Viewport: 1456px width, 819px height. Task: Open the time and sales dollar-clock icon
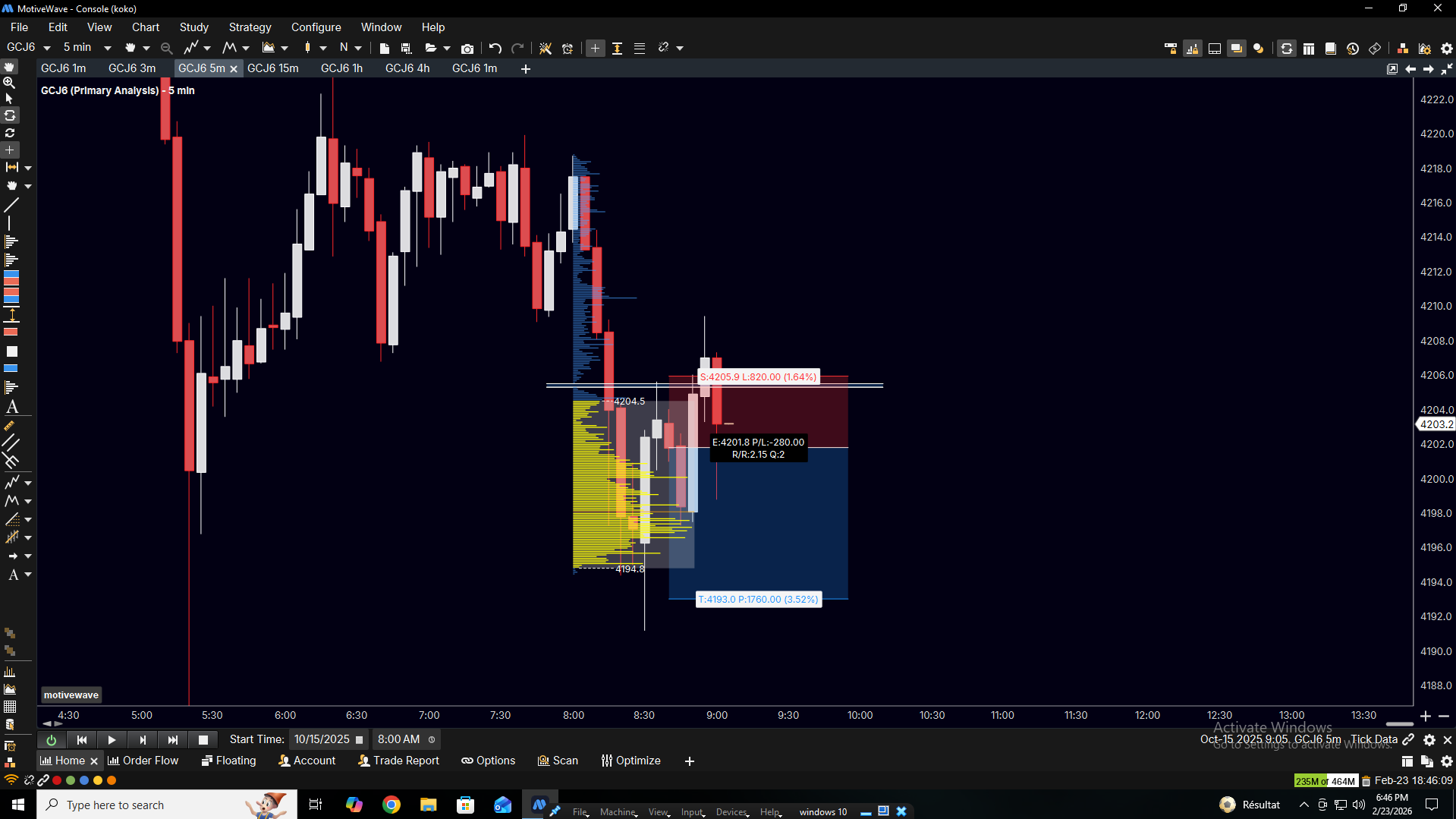pos(1353,48)
